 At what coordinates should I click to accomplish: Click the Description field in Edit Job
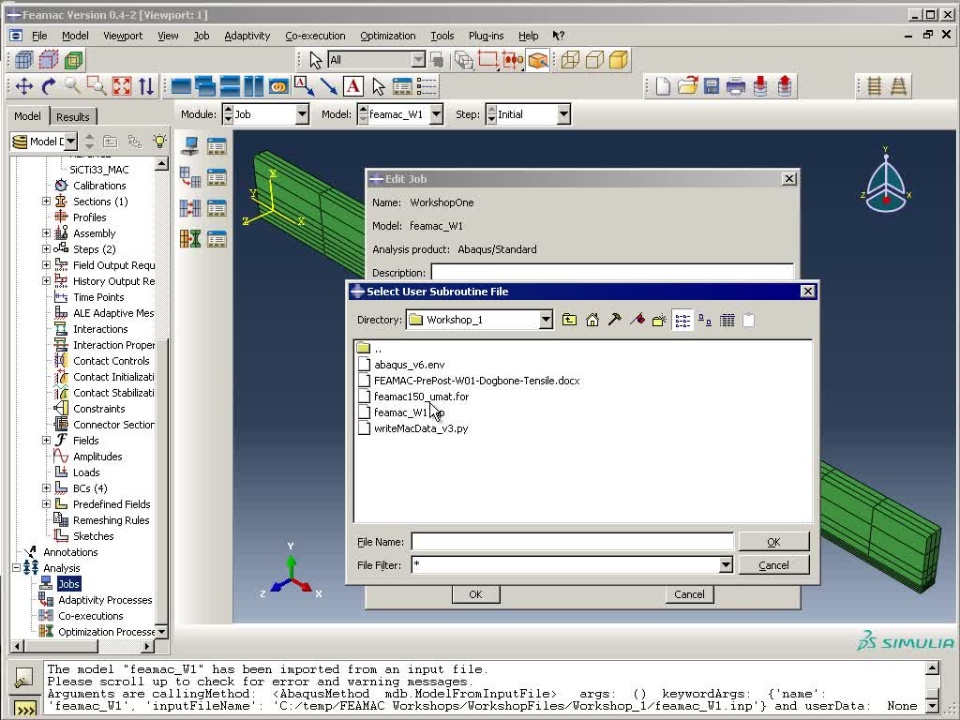click(612, 272)
